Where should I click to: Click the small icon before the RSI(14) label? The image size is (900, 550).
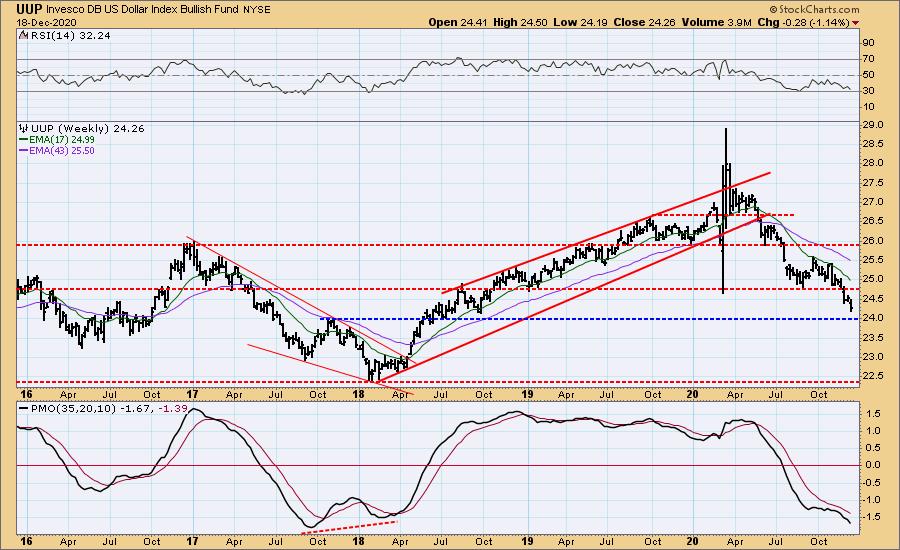22,36
